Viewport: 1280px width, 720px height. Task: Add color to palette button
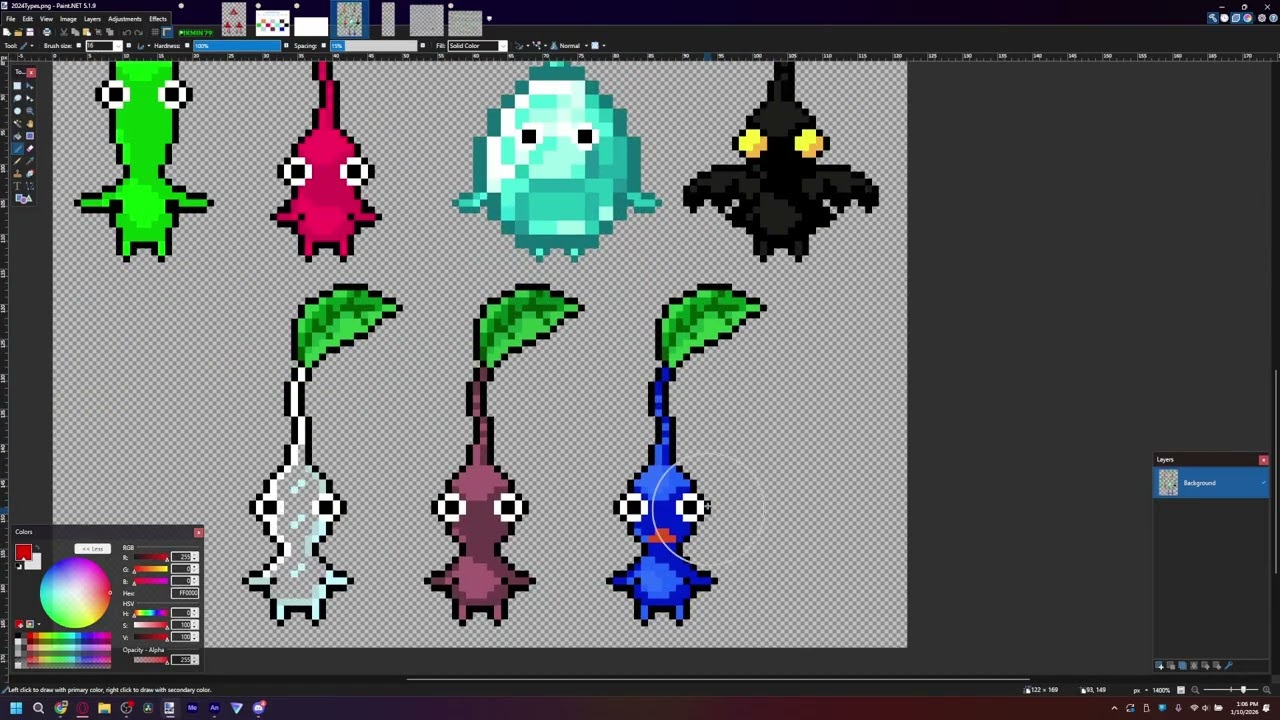click(19, 624)
